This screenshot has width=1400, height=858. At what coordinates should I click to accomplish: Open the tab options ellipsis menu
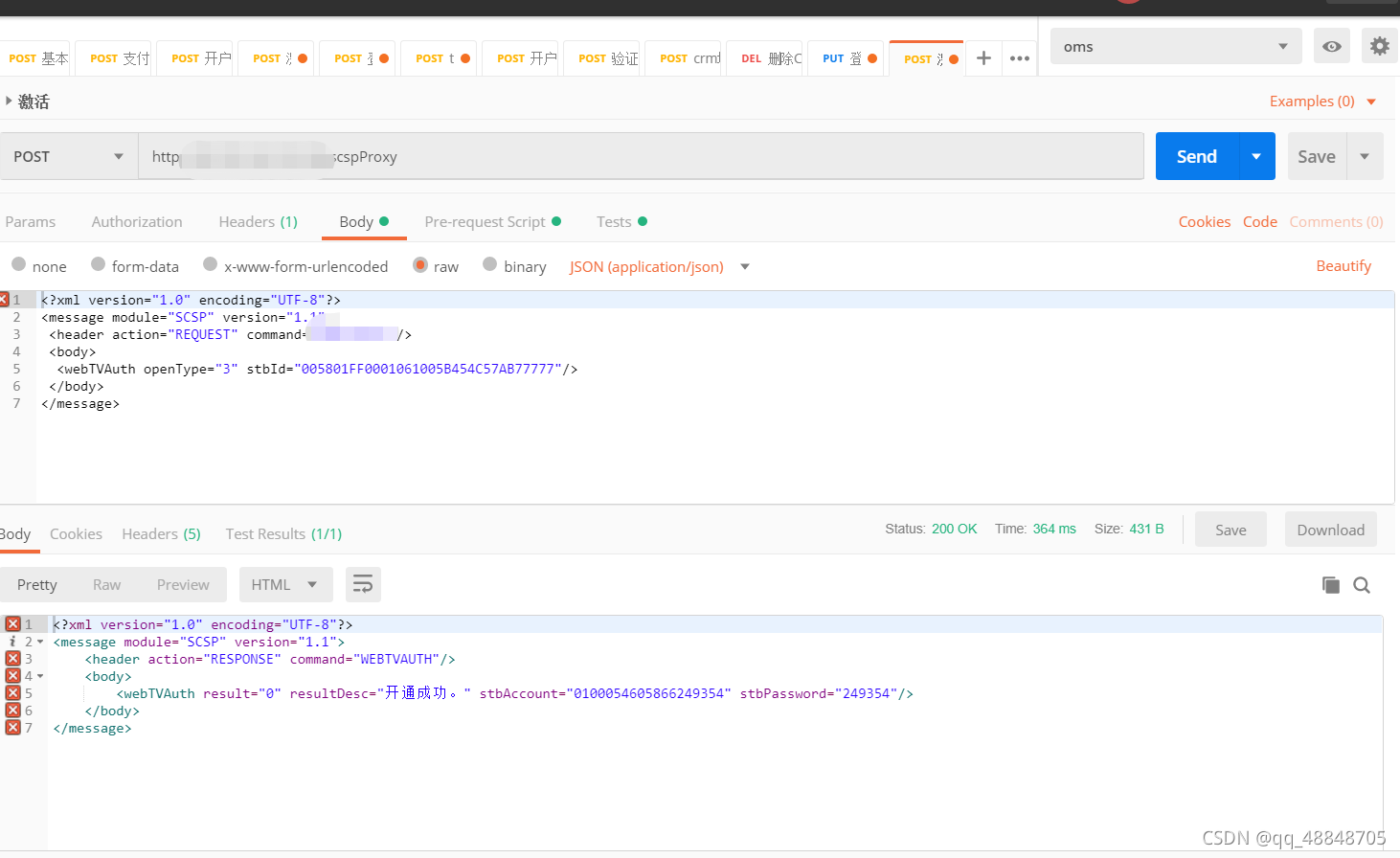click(x=1020, y=58)
